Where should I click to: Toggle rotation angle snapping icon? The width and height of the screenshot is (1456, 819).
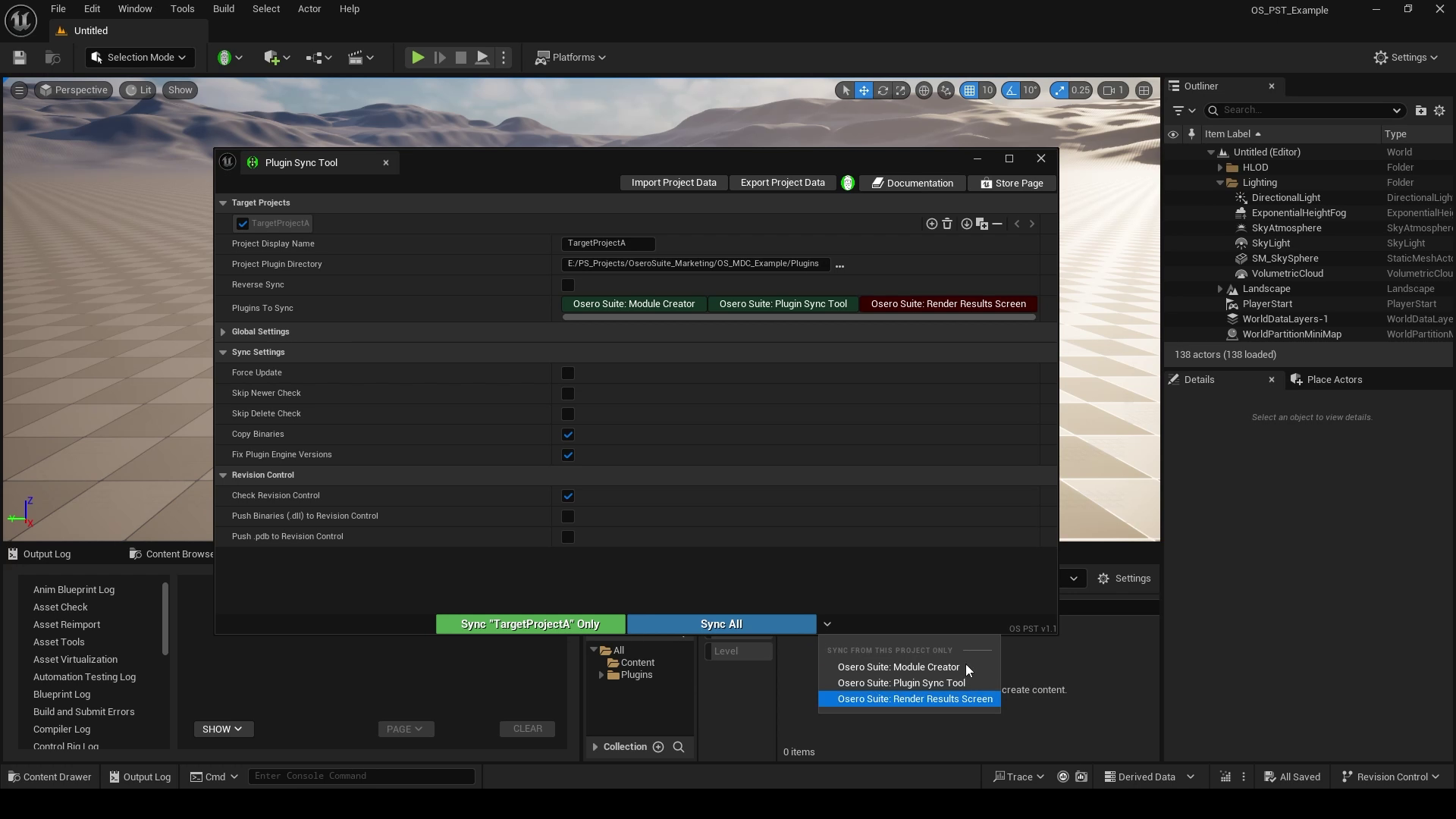(1011, 90)
